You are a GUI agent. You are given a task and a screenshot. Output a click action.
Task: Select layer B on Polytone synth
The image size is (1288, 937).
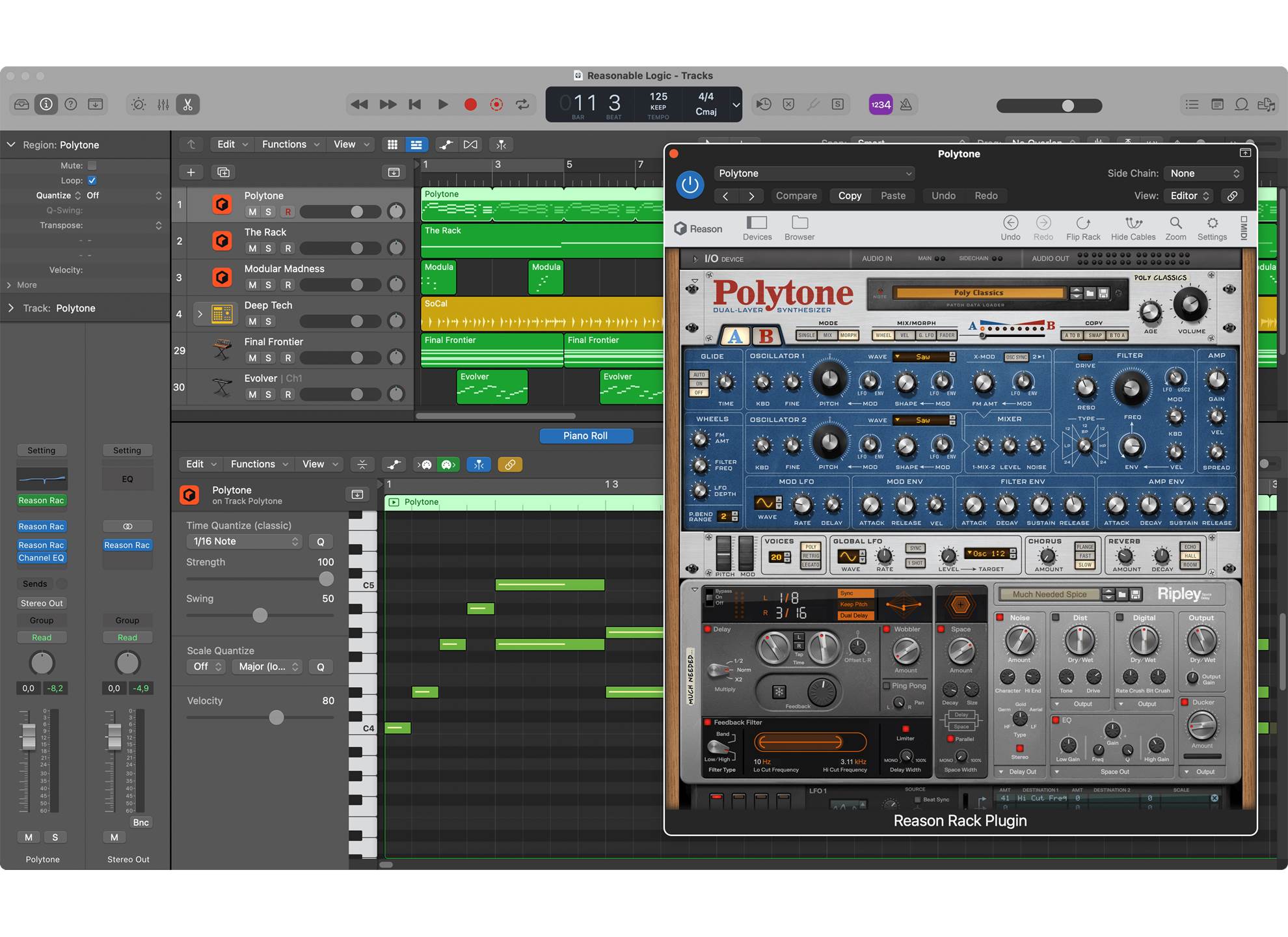[766, 336]
